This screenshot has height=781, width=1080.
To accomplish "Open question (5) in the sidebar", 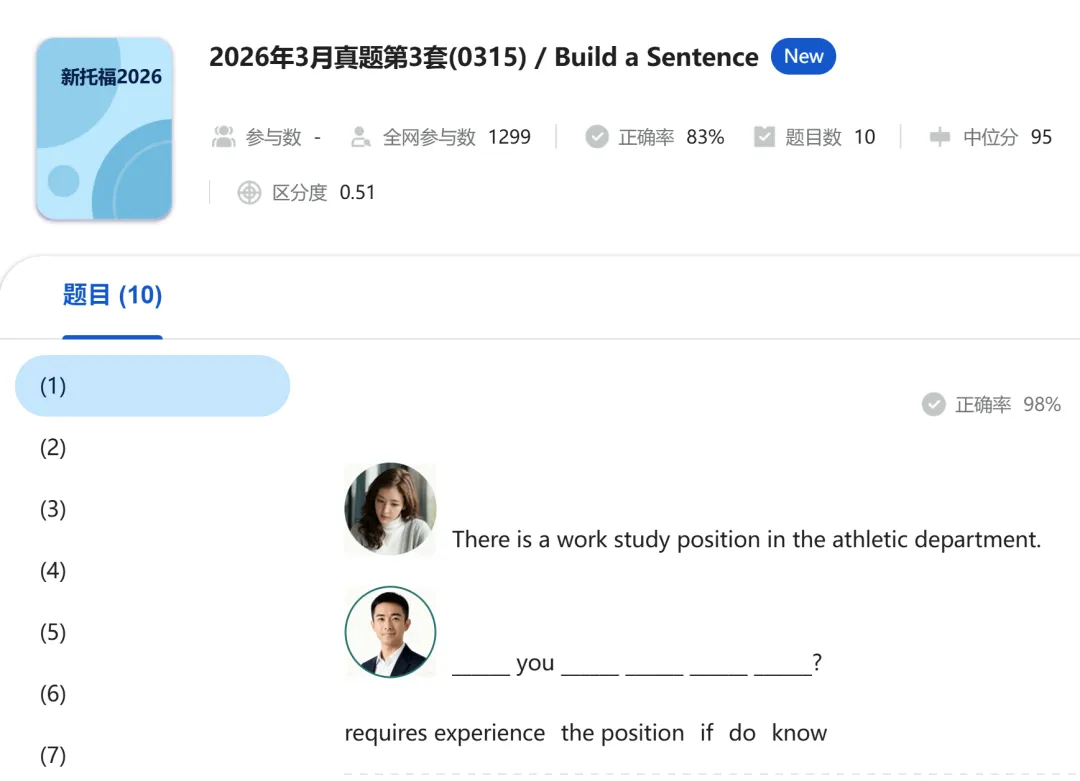I will click(x=51, y=632).
